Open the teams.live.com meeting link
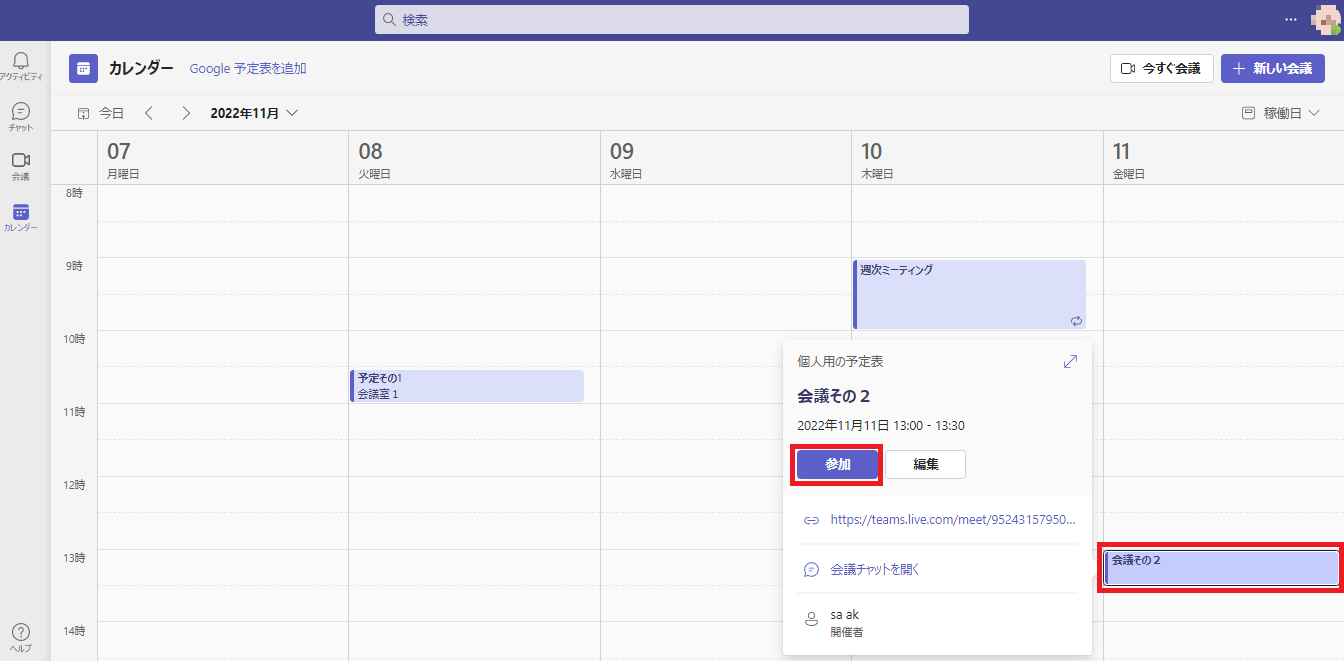1344x661 pixels. point(952,520)
